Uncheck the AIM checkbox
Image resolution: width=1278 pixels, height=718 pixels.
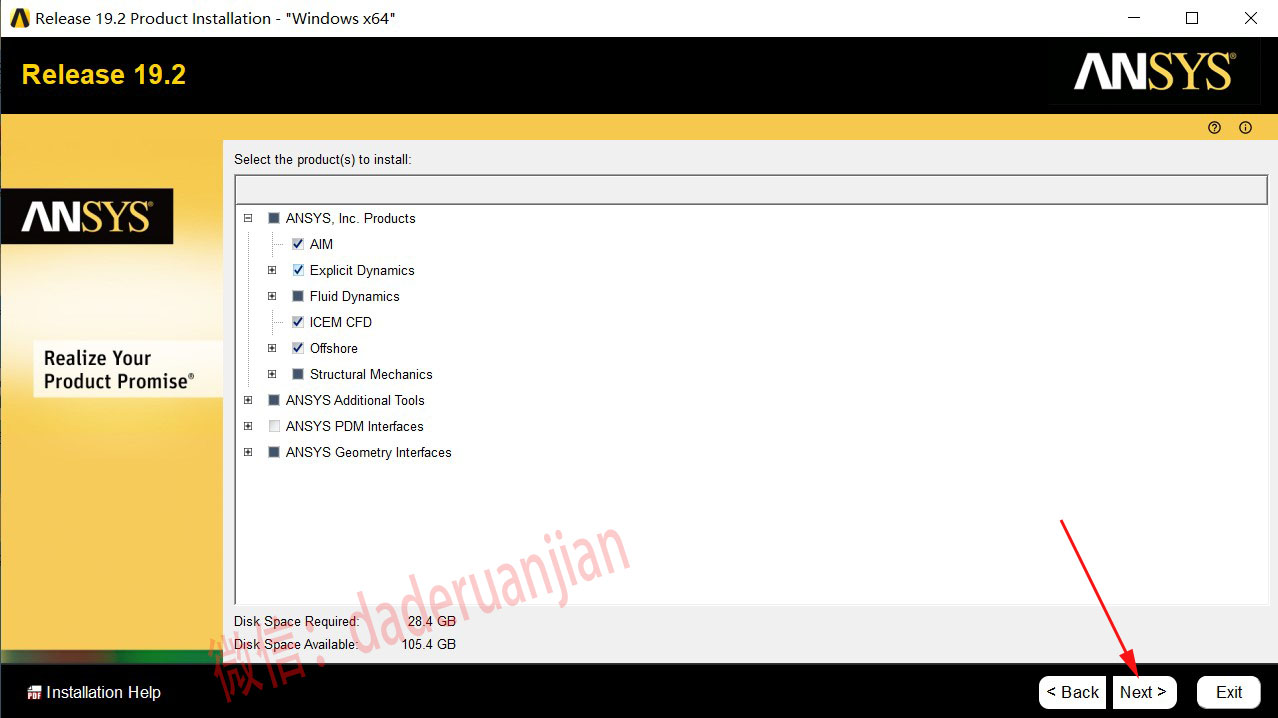pyautogui.click(x=298, y=244)
